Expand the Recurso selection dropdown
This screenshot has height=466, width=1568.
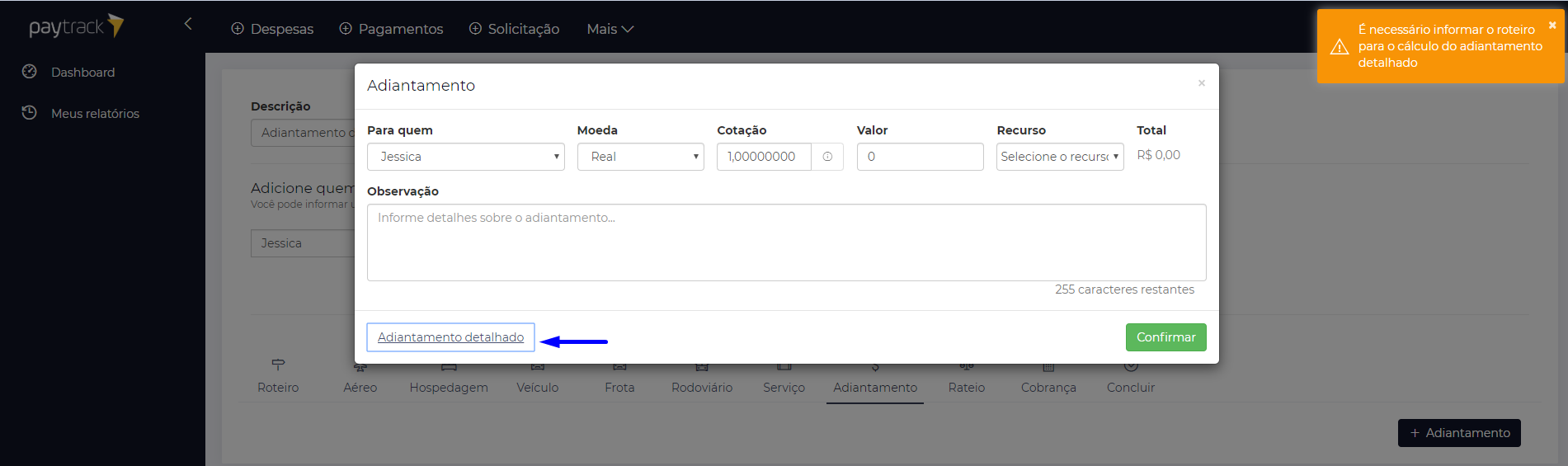[x=1059, y=157]
